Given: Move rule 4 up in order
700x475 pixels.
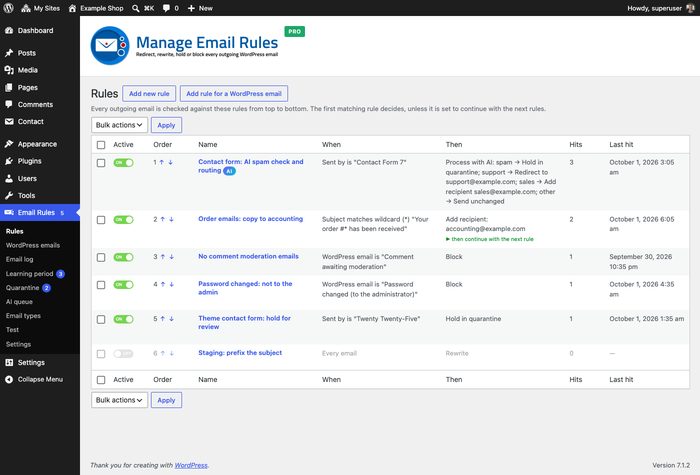Looking at the screenshot, I should coord(162,284).
